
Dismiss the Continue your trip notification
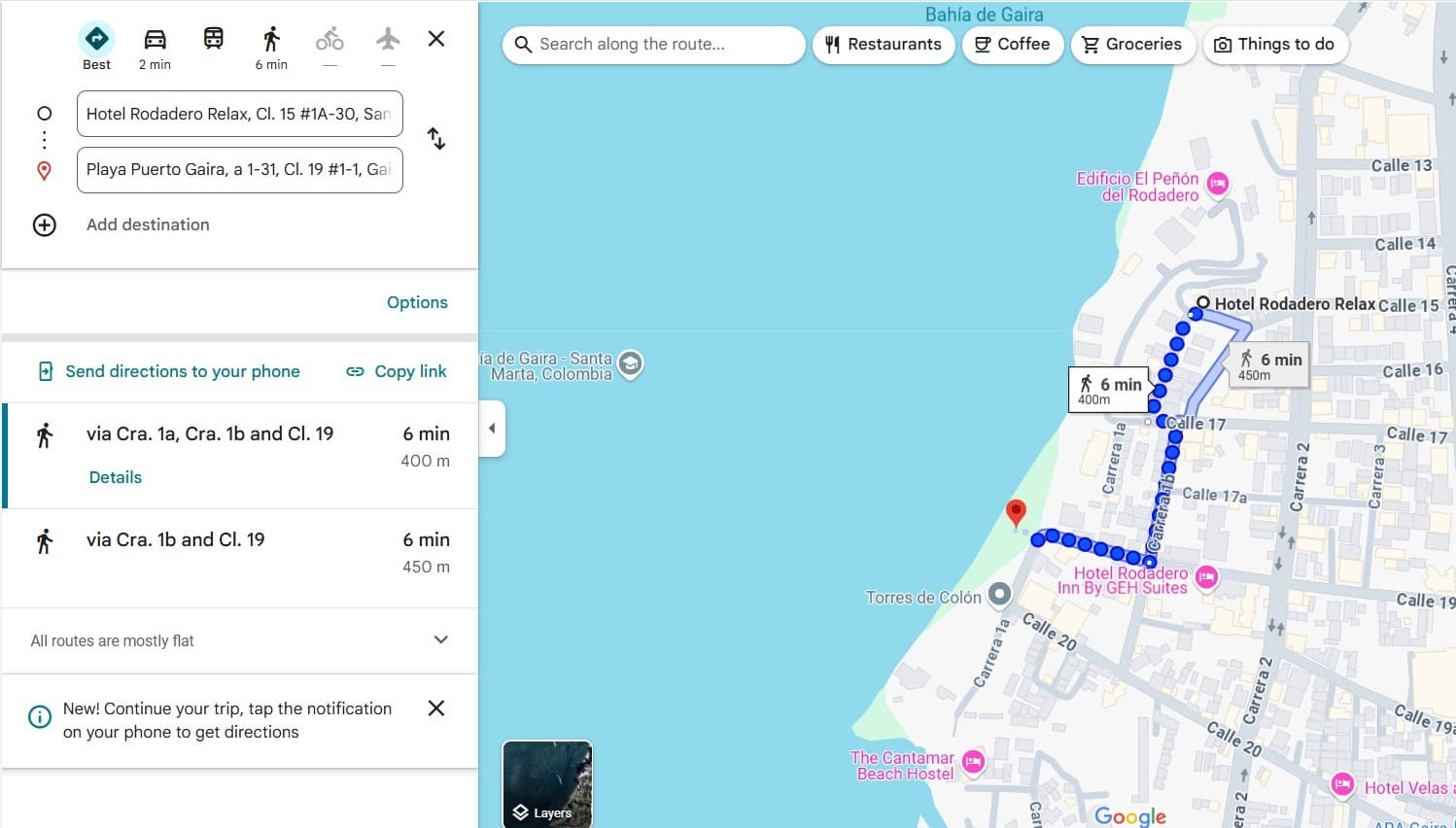(x=436, y=708)
